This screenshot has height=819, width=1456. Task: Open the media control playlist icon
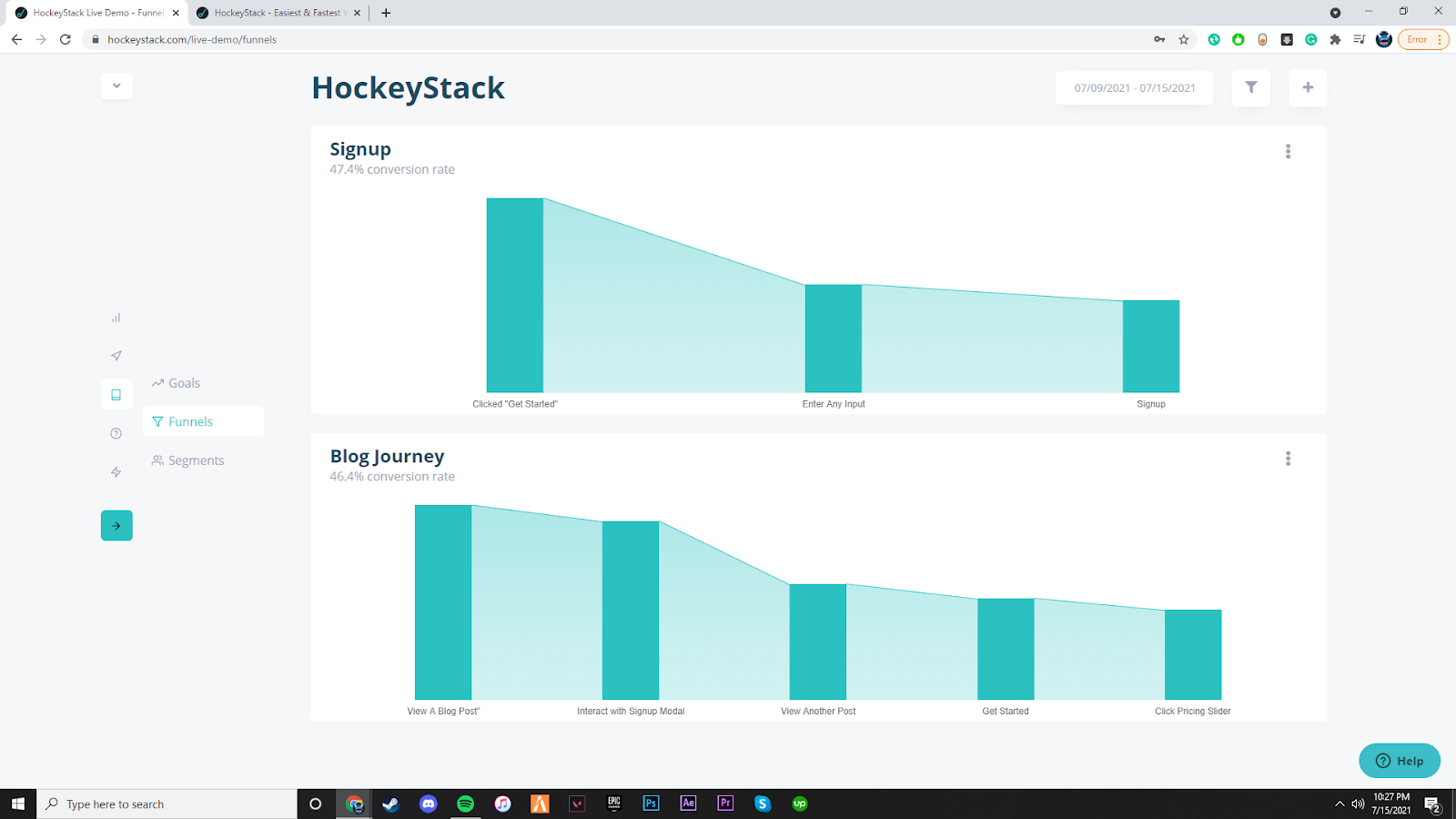[1360, 39]
